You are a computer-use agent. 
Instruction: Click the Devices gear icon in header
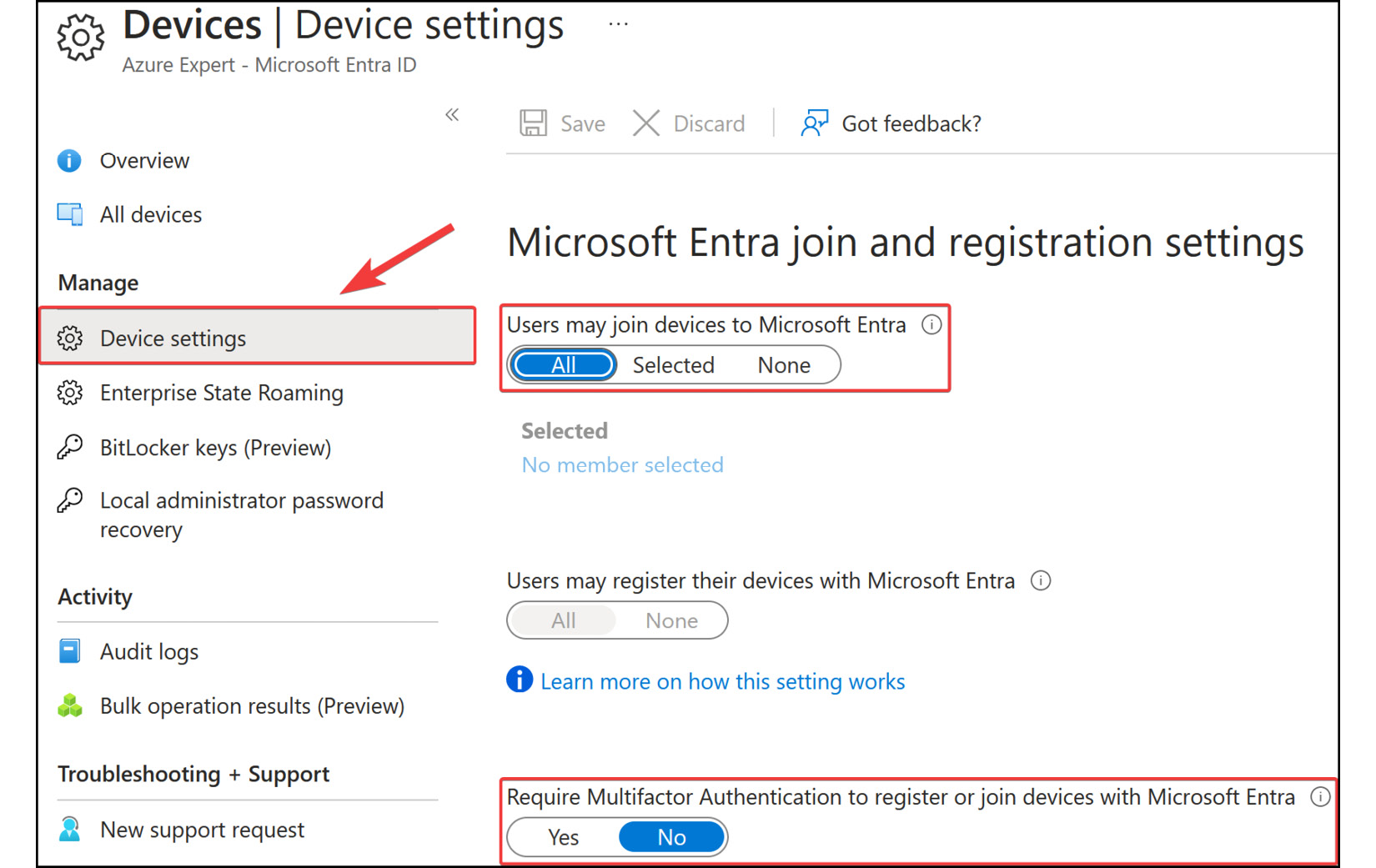click(81, 37)
